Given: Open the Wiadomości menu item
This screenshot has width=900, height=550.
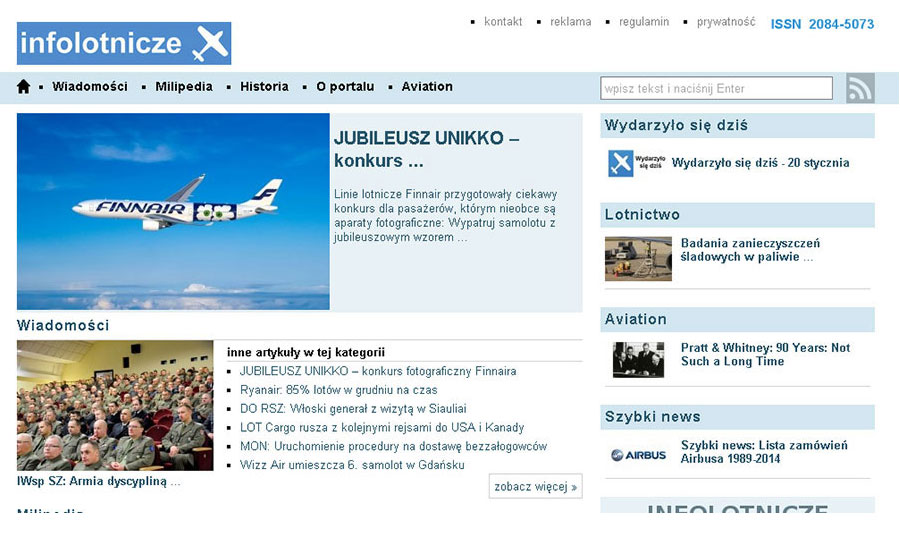Looking at the screenshot, I should click(x=90, y=87).
